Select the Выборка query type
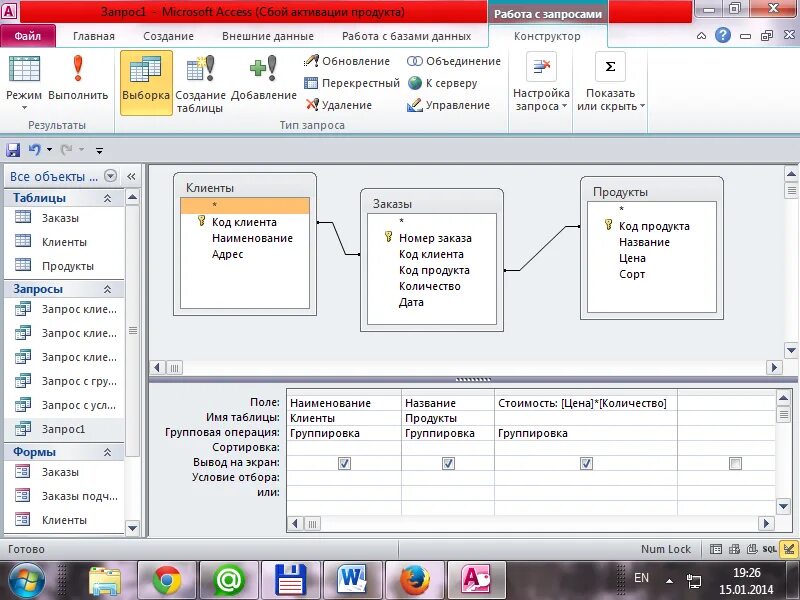The width and height of the screenshot is (800, 600). coord(146,82)
